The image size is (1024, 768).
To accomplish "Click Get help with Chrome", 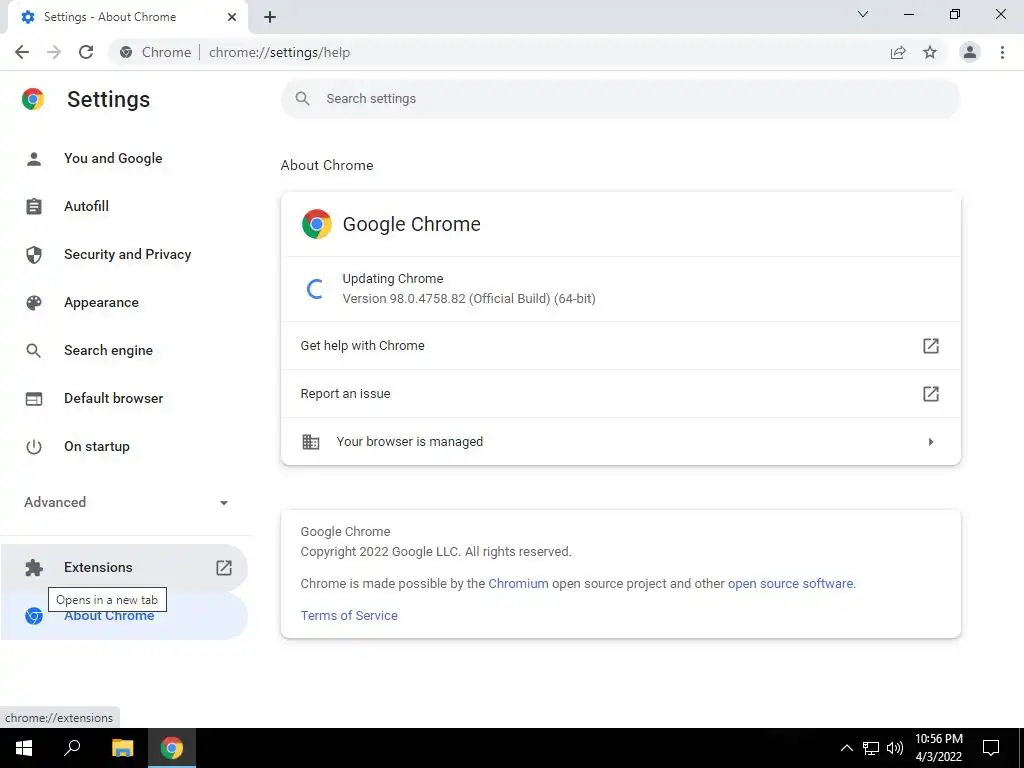I will click(x=620, y=345).
